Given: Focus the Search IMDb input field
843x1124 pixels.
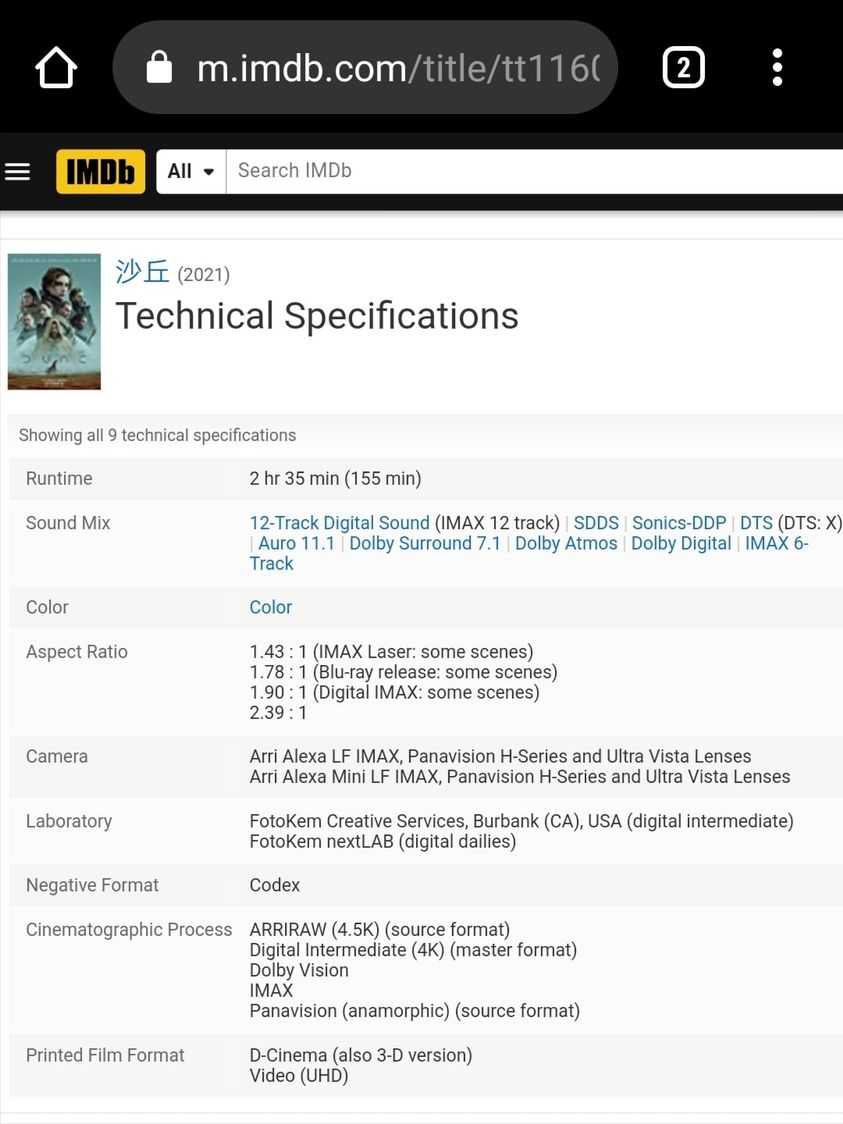Looking at the screenshot, I should tap(530, 171).
